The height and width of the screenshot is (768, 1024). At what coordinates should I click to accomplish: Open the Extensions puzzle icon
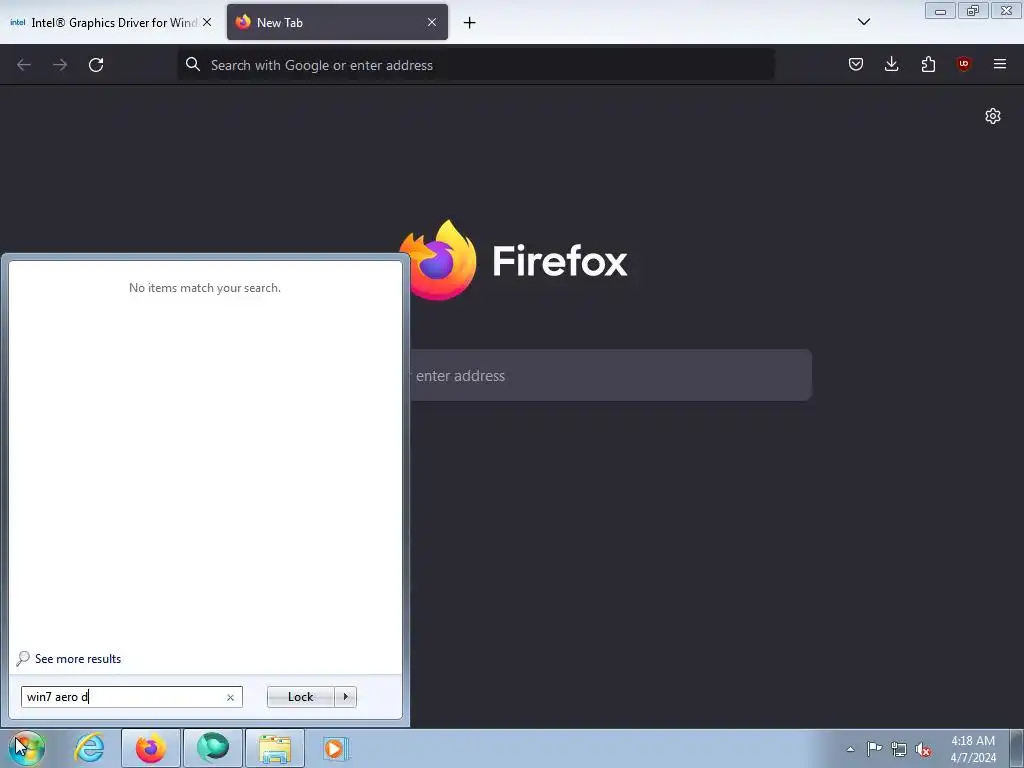click(928, 64)
